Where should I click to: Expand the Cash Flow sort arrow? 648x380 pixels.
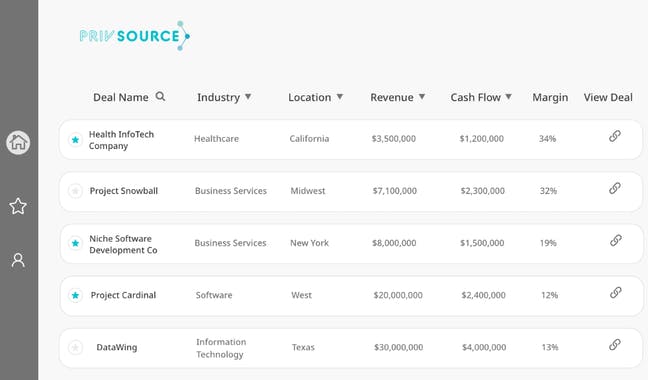[509, 97]
